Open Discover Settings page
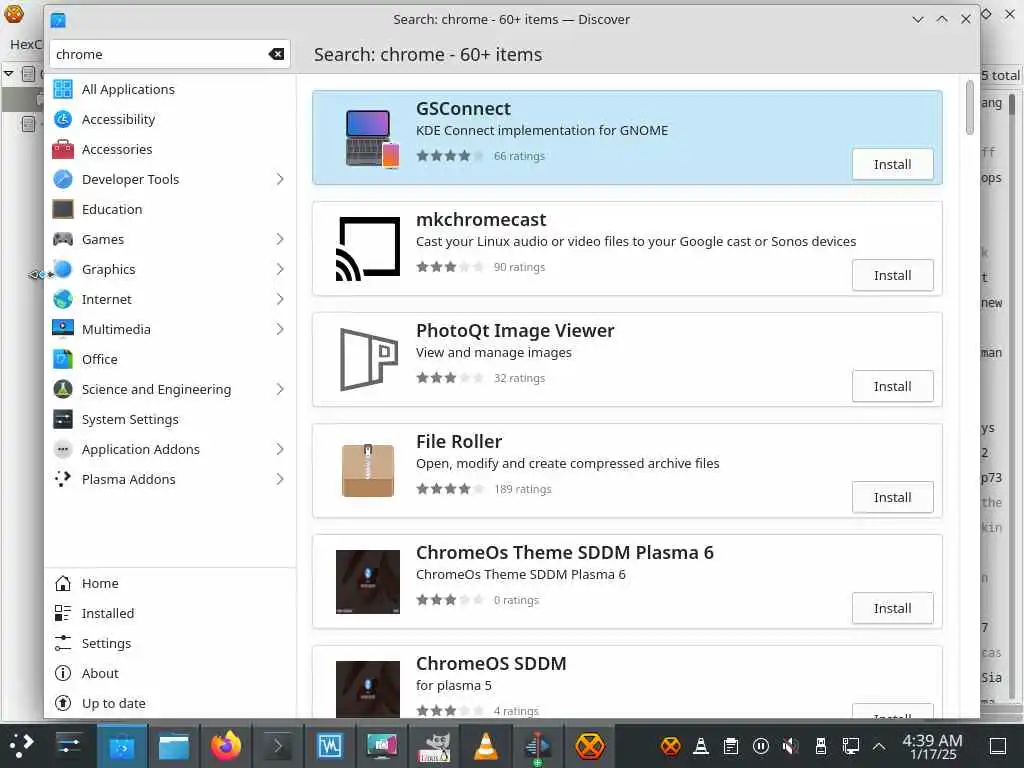 [x=170, y=644]
